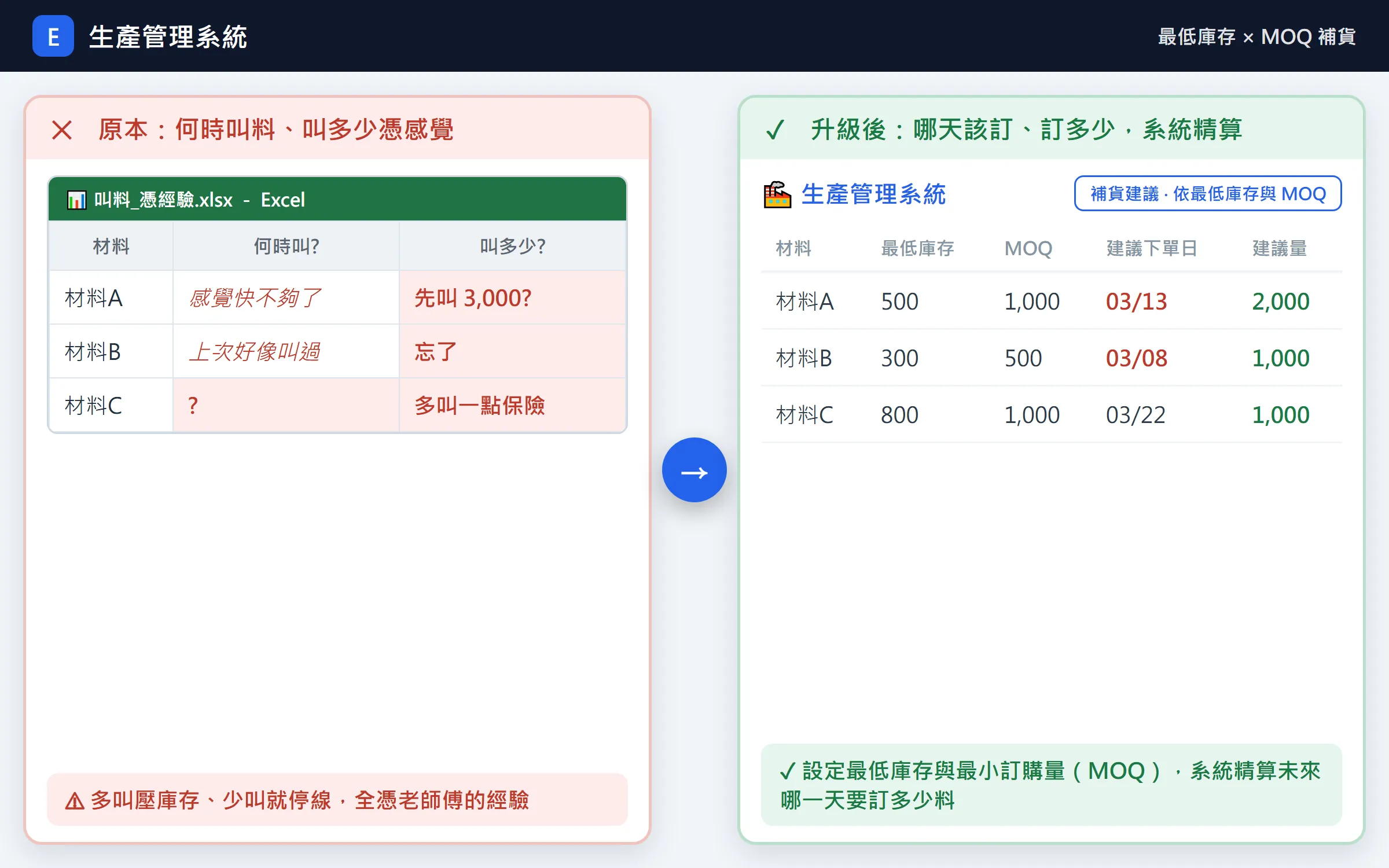The height and width of the screenshot is (868, 1389).
Task: Click the 03/22 order date for 材料C
Action: 1136,415
